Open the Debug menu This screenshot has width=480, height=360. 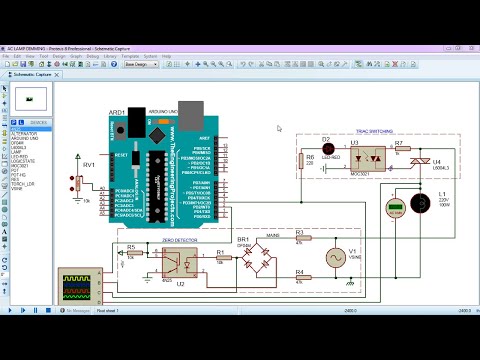93,56
